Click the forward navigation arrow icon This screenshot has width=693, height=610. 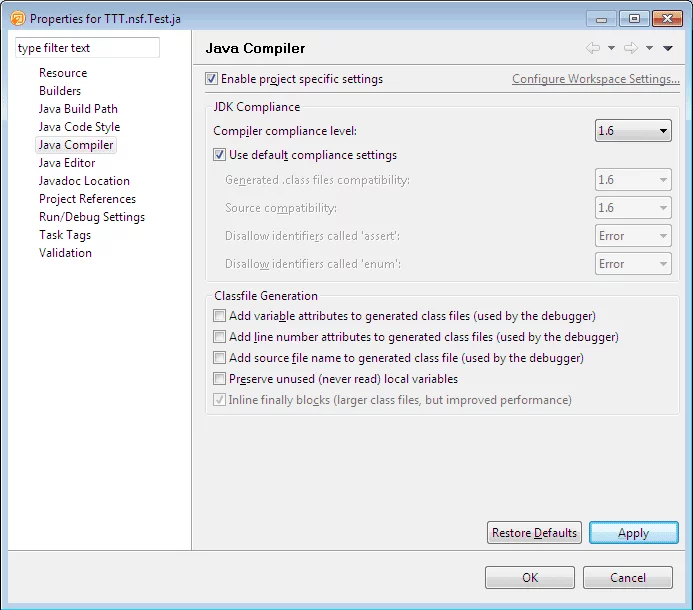(x=630, y=48)
